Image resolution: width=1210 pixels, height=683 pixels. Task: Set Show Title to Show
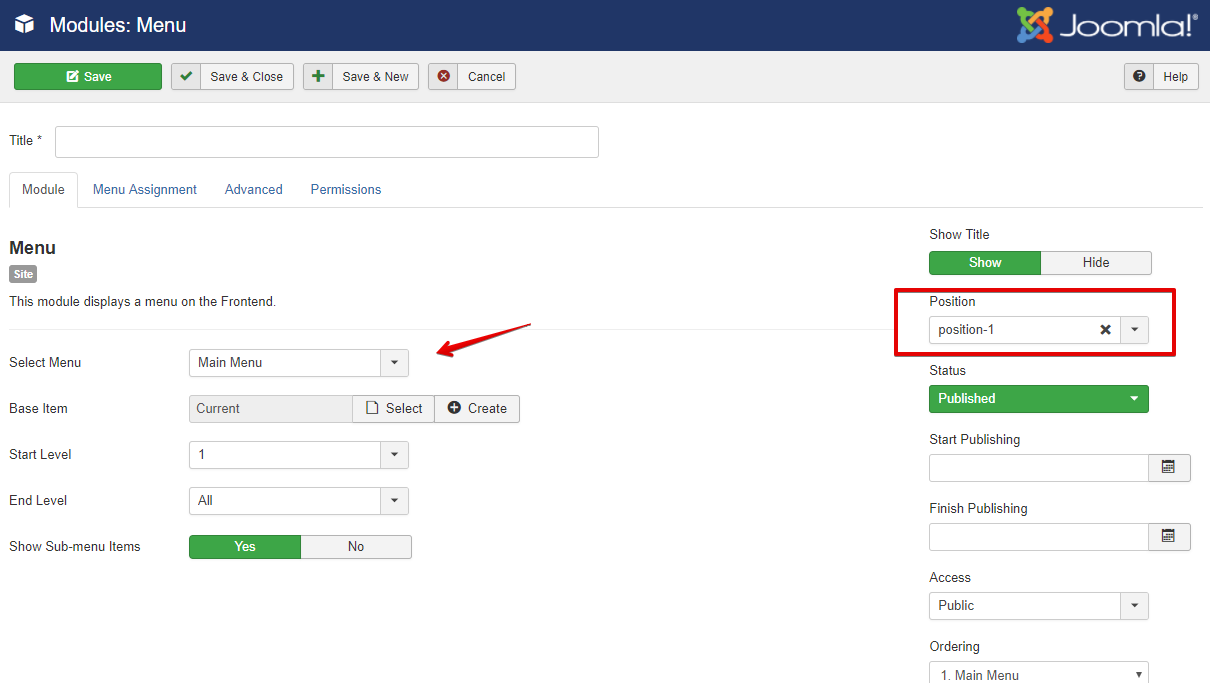coord(985,263)
